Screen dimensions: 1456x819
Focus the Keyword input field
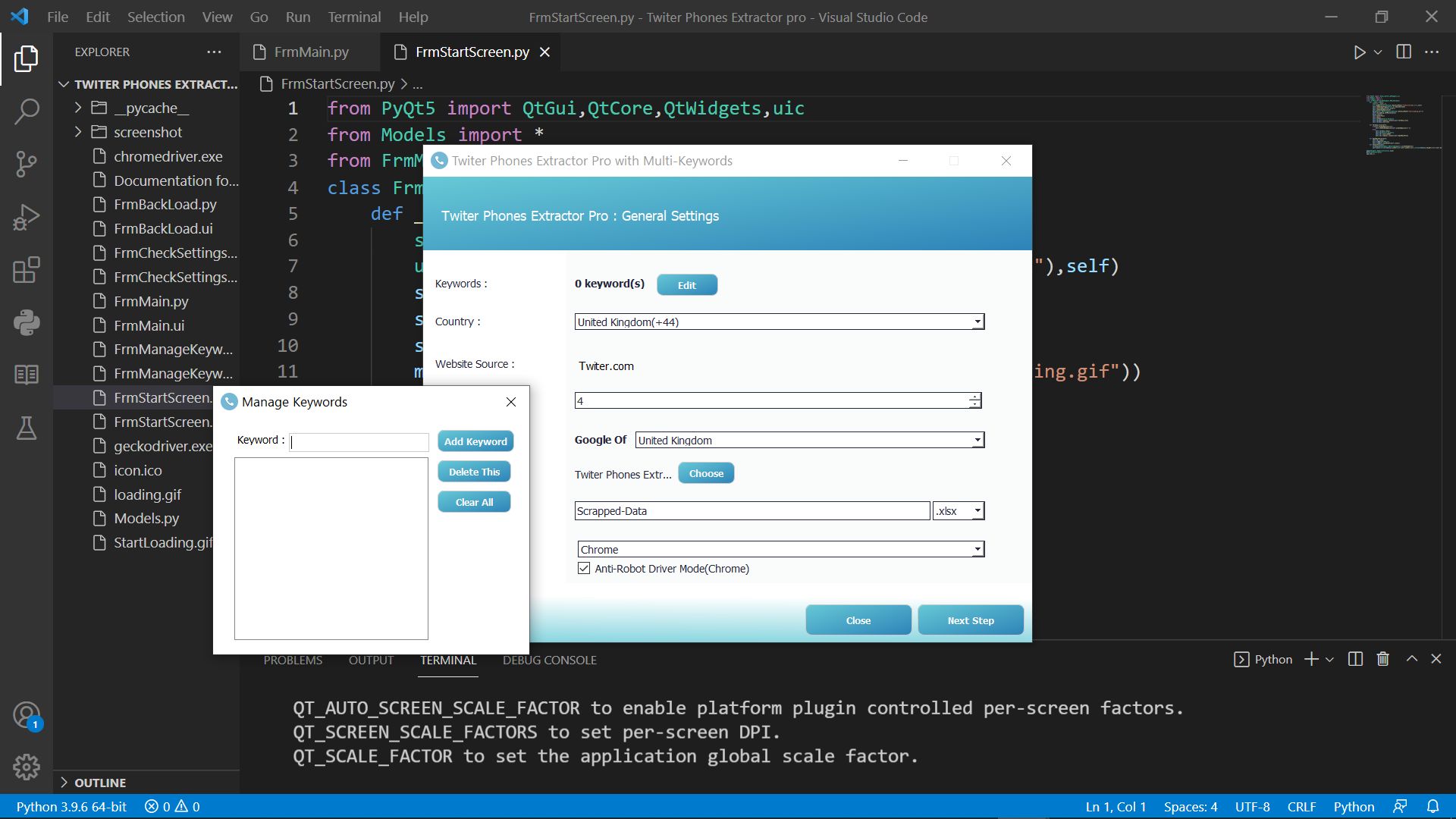click(359, 442)
